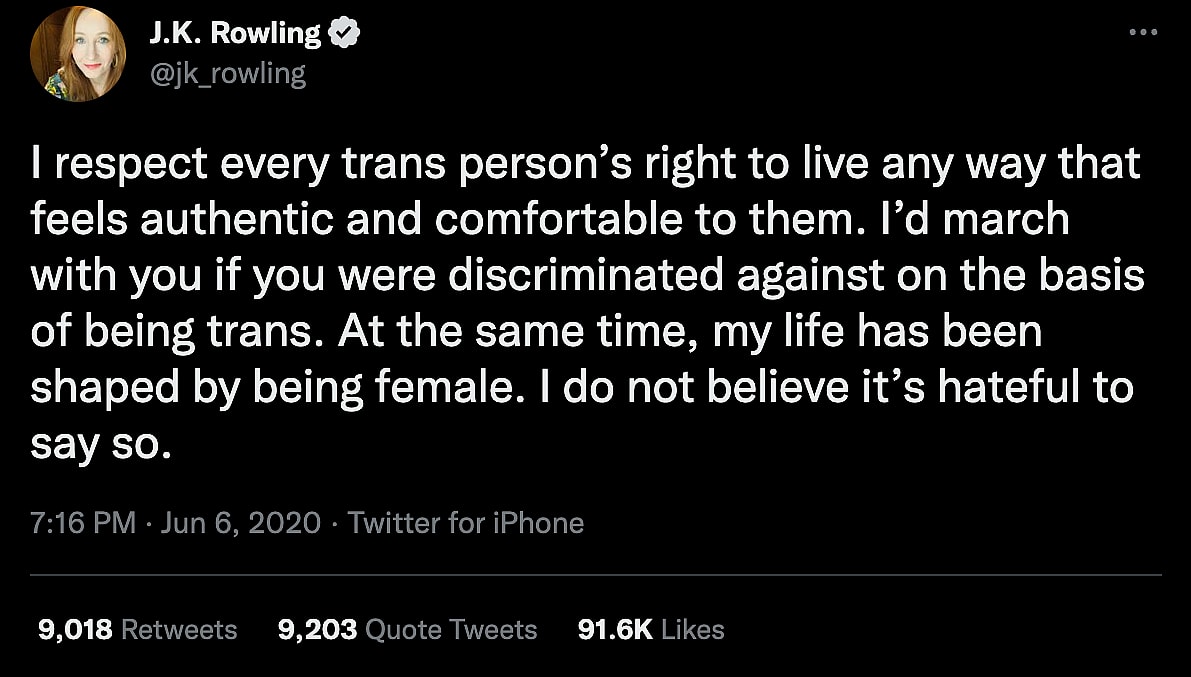Image resolution: width=1191 pixels, height=677 pixels.
Task: Click tweet line starting "I respect every trans"
Action: [x=585, y=165]
